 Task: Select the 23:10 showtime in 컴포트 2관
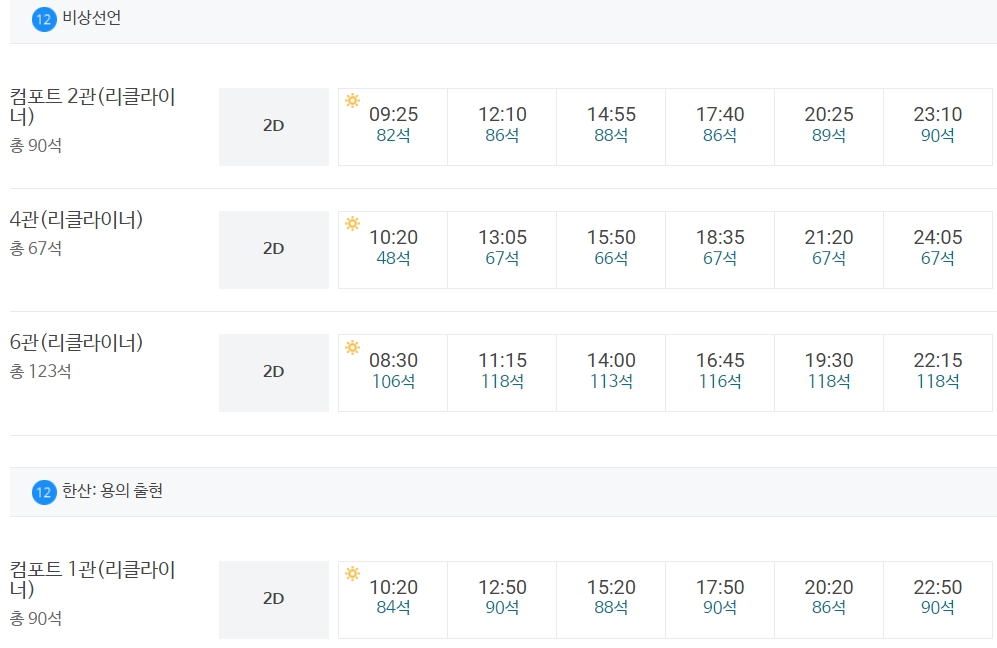(x=938, y=127)
